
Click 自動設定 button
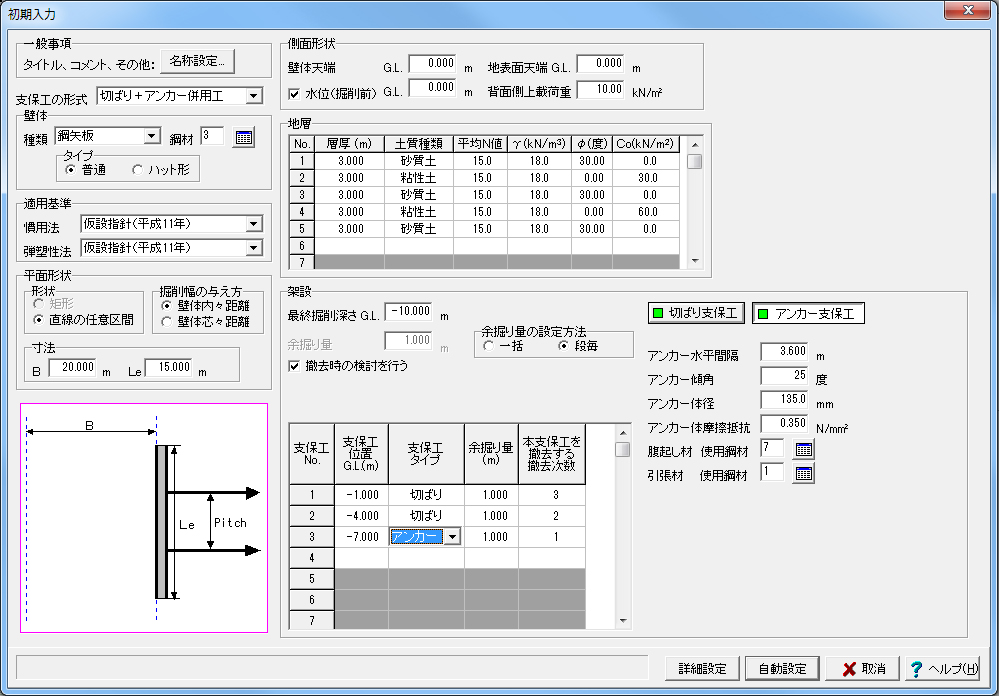tap(783, 668)
